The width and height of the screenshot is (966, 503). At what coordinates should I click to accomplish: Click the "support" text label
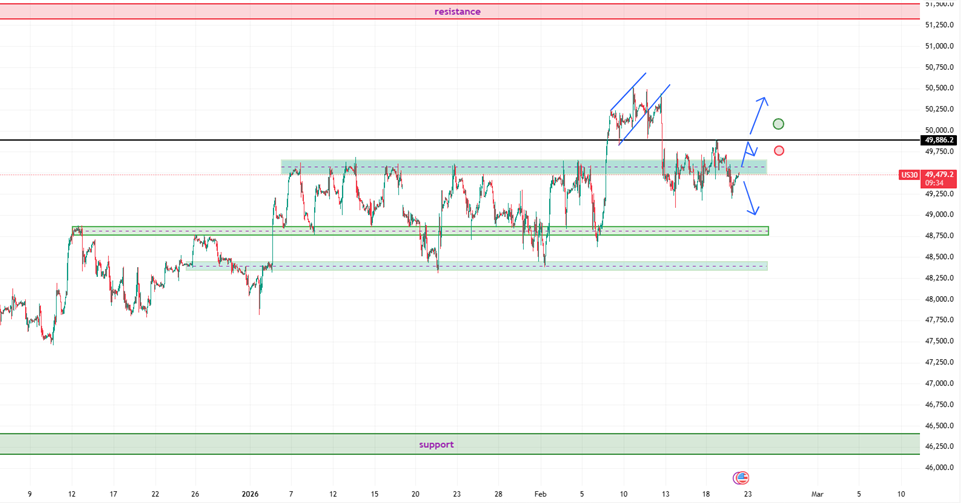(436, 445)
